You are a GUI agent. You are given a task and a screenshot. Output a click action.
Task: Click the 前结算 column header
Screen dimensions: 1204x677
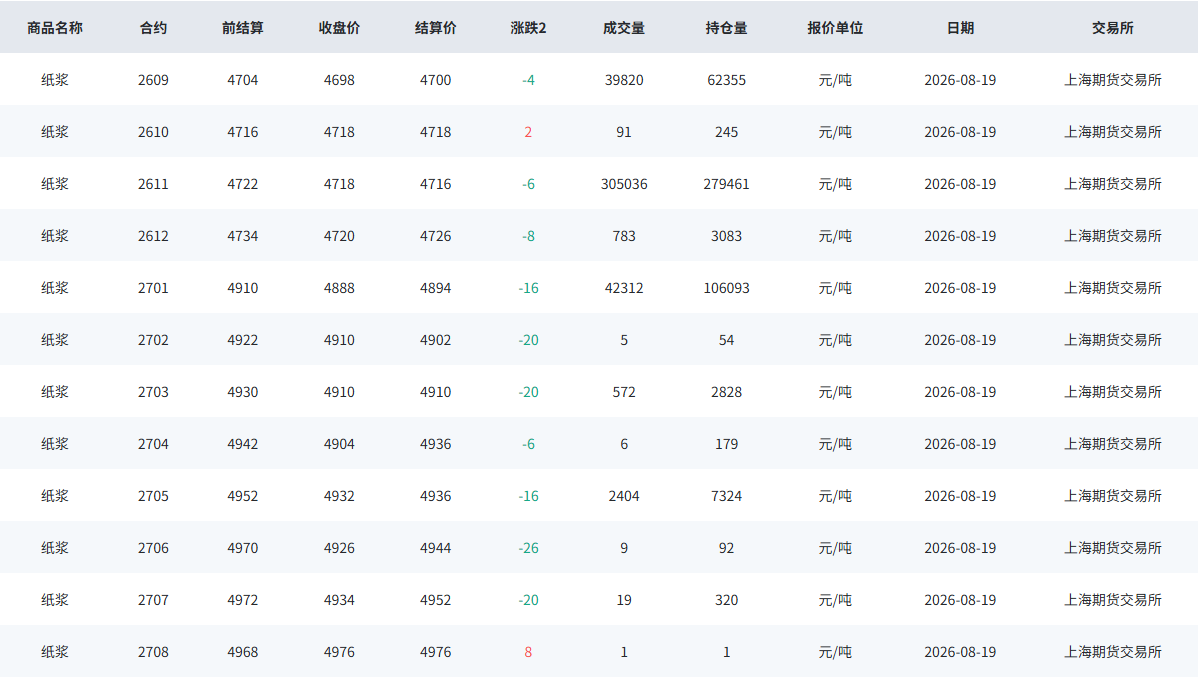coord(243,28)
